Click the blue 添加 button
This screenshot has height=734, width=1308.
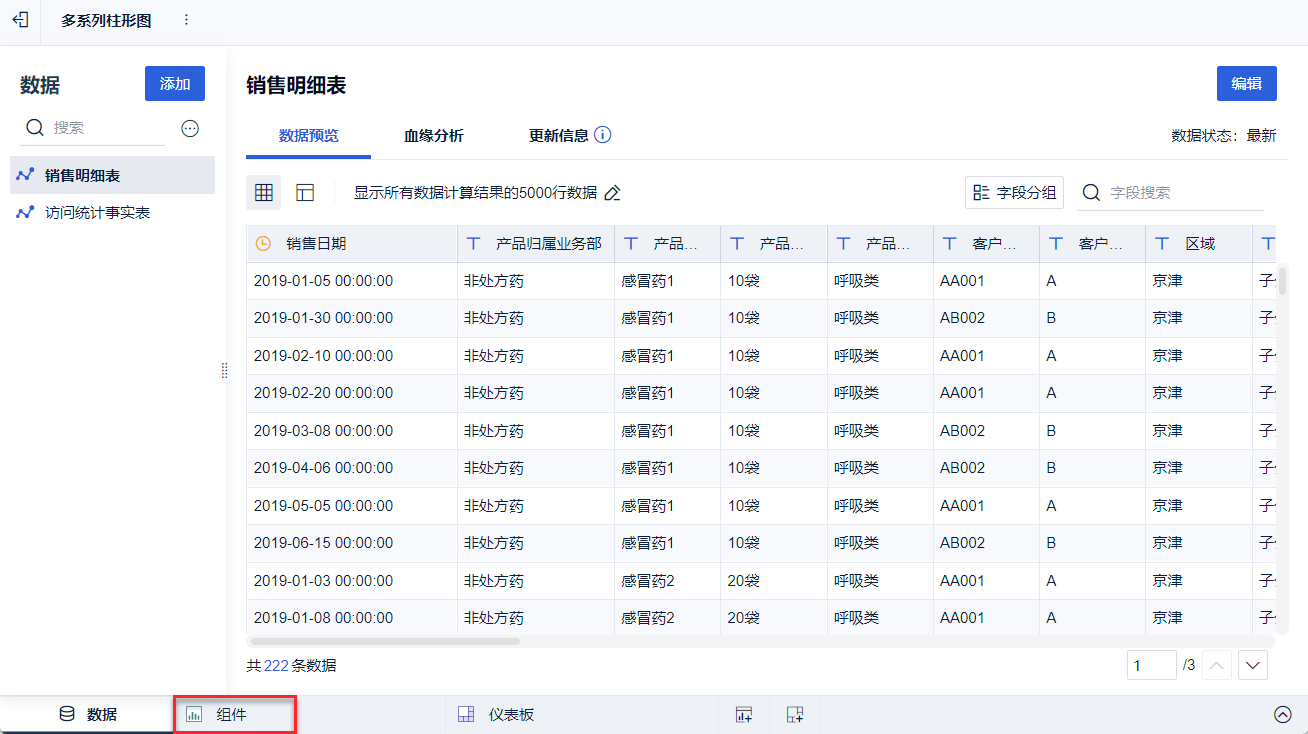(175, 84)
